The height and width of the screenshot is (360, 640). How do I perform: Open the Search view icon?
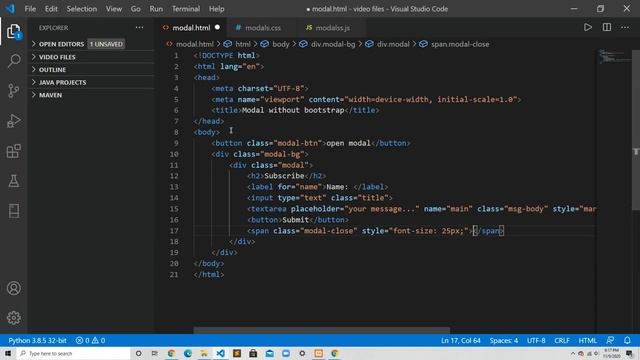coord(14,61)
